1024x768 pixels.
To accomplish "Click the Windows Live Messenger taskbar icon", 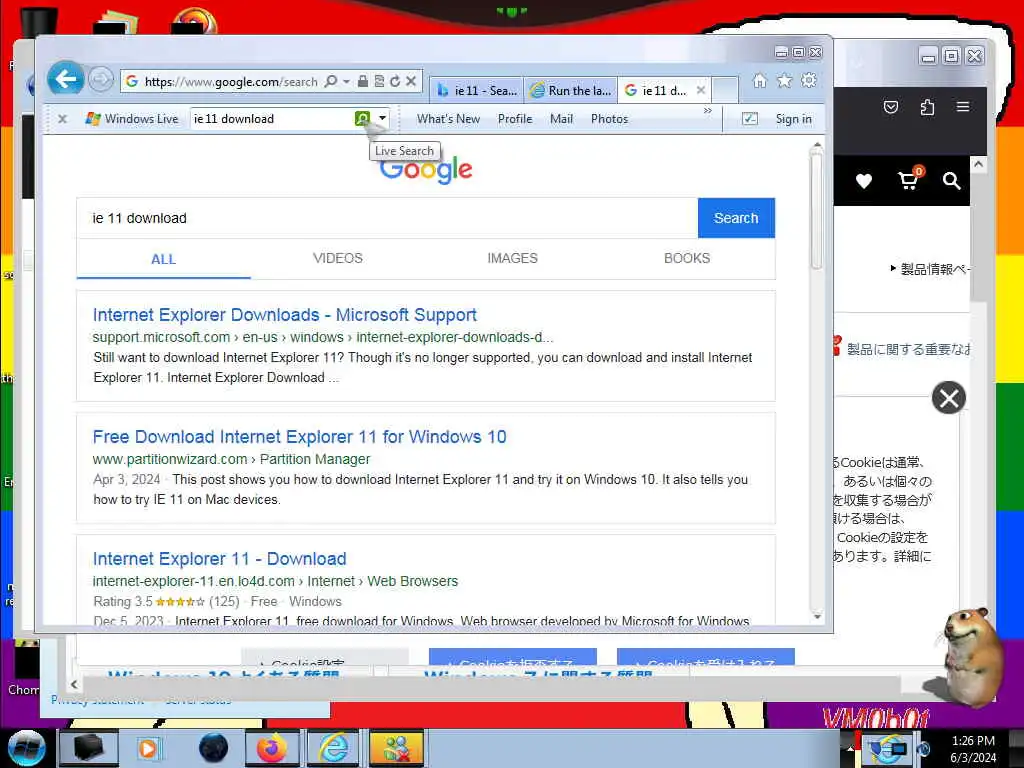I will 396,748.
